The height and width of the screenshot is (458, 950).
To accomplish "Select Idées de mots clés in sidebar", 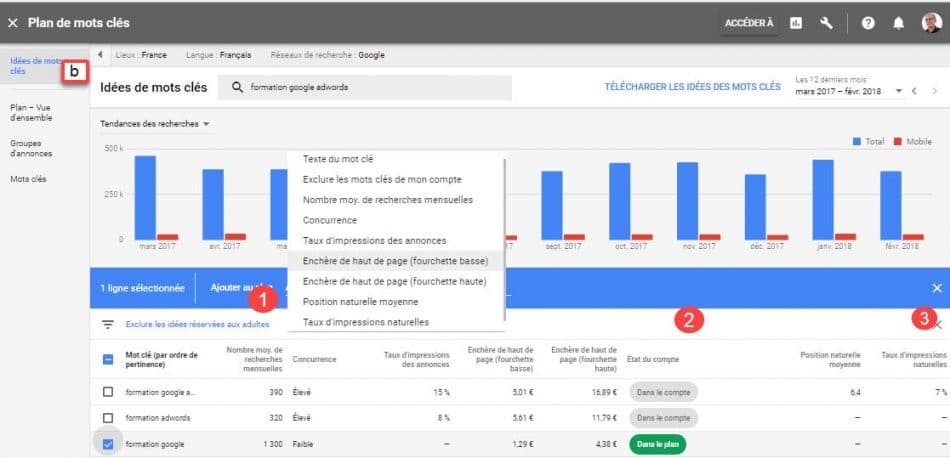I will pos(35,65).
